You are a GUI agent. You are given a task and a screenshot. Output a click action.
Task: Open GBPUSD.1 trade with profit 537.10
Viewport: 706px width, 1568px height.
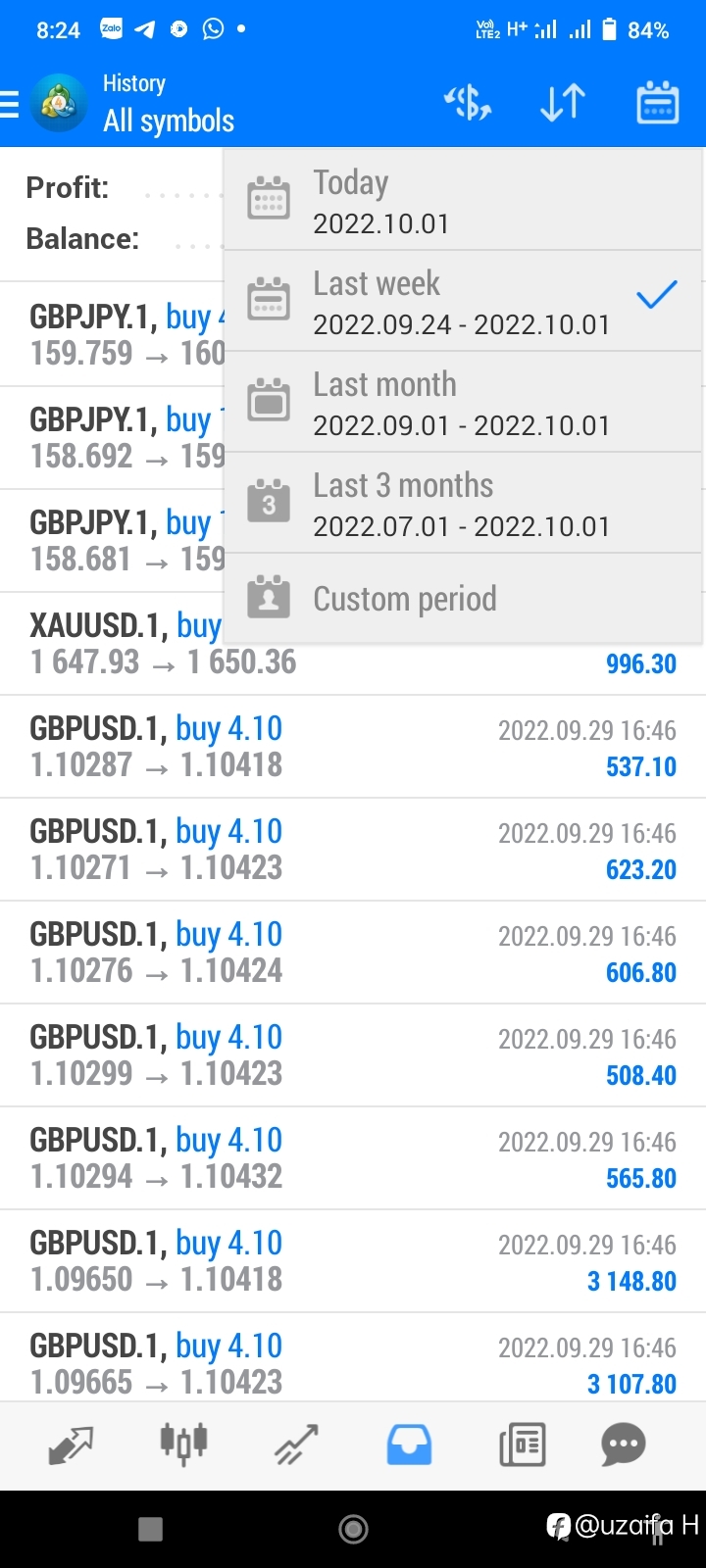click(x=353, y=747)
